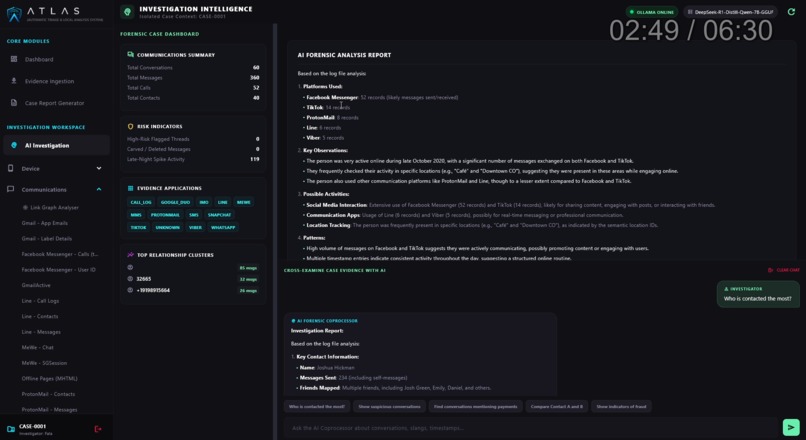Click the Ask the AI Coprocessor input field
The height and width of the screenshot is (440, 806).
click(x=532, y=428)
